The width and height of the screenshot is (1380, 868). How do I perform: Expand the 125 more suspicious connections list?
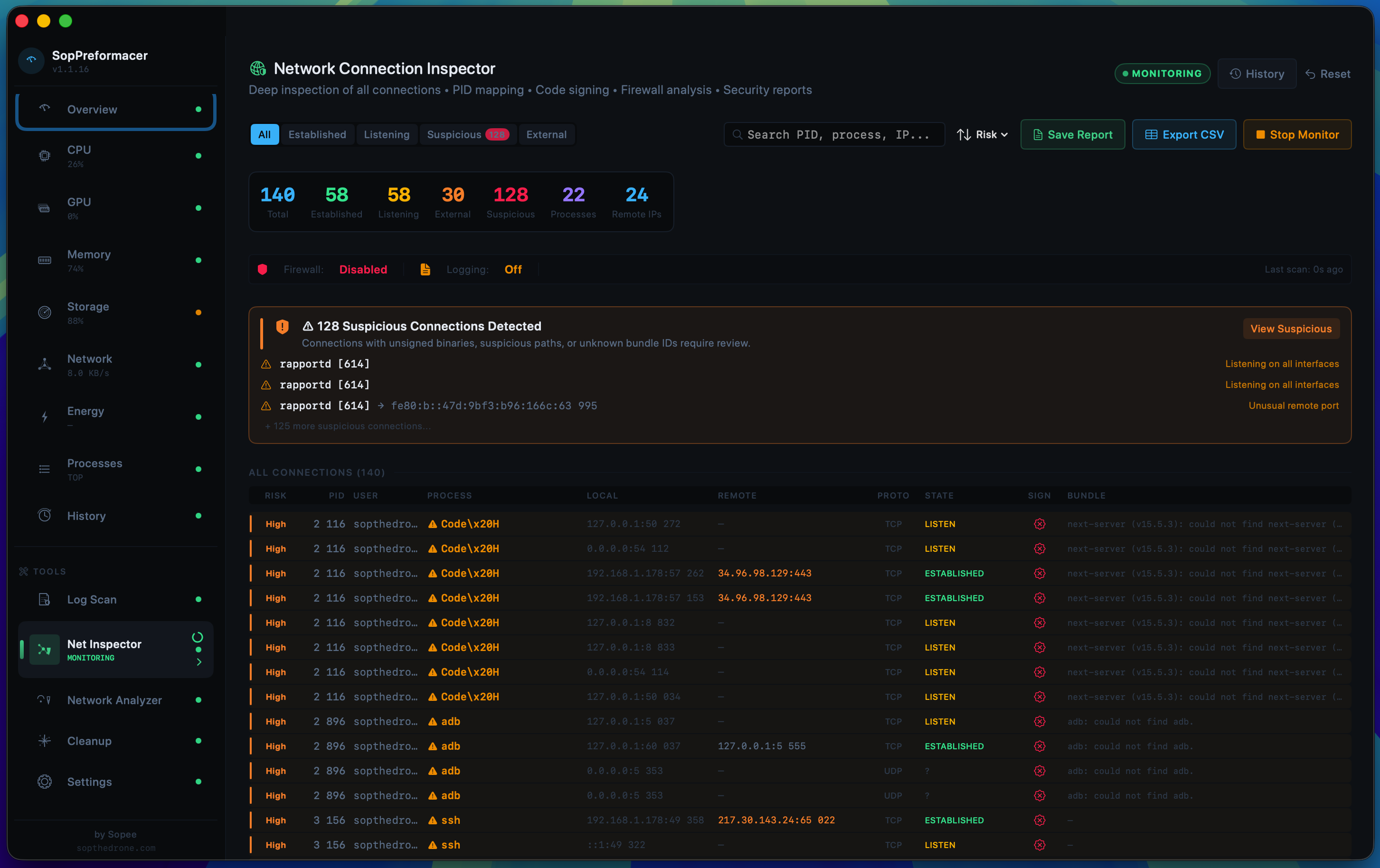click(347, 426)
